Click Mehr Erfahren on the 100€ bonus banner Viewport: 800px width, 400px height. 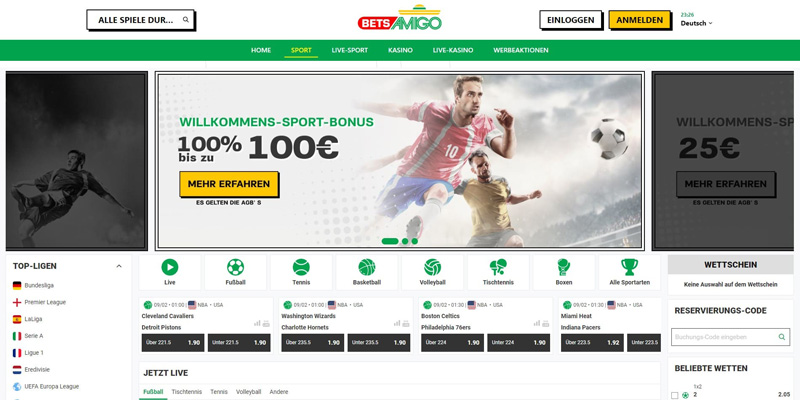coord(229,184)
